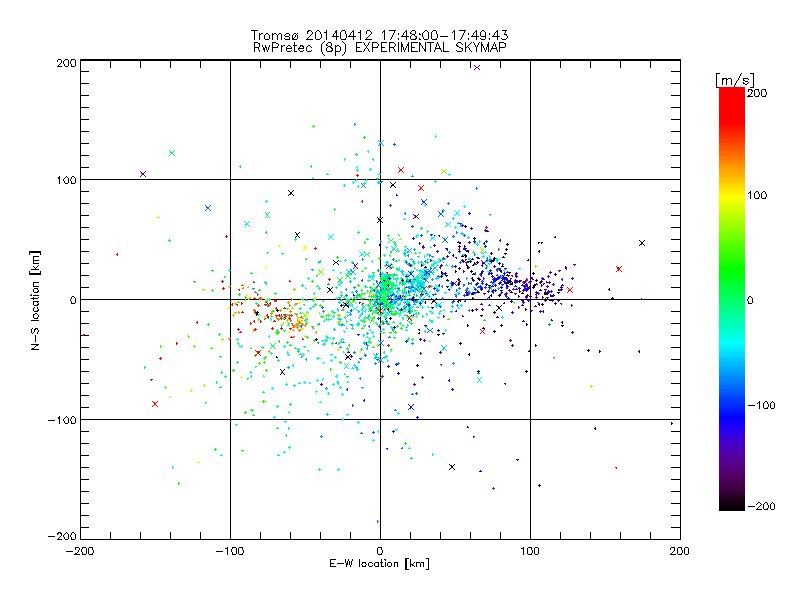
Task: Click the colorbar tick label '100'
Action: point(757,195)
